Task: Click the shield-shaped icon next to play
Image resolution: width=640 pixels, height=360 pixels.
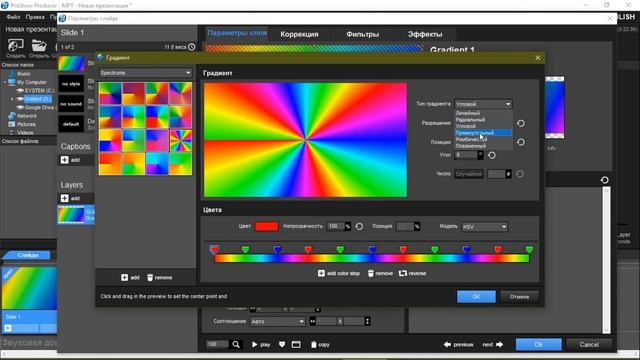Action: (282, 344)
